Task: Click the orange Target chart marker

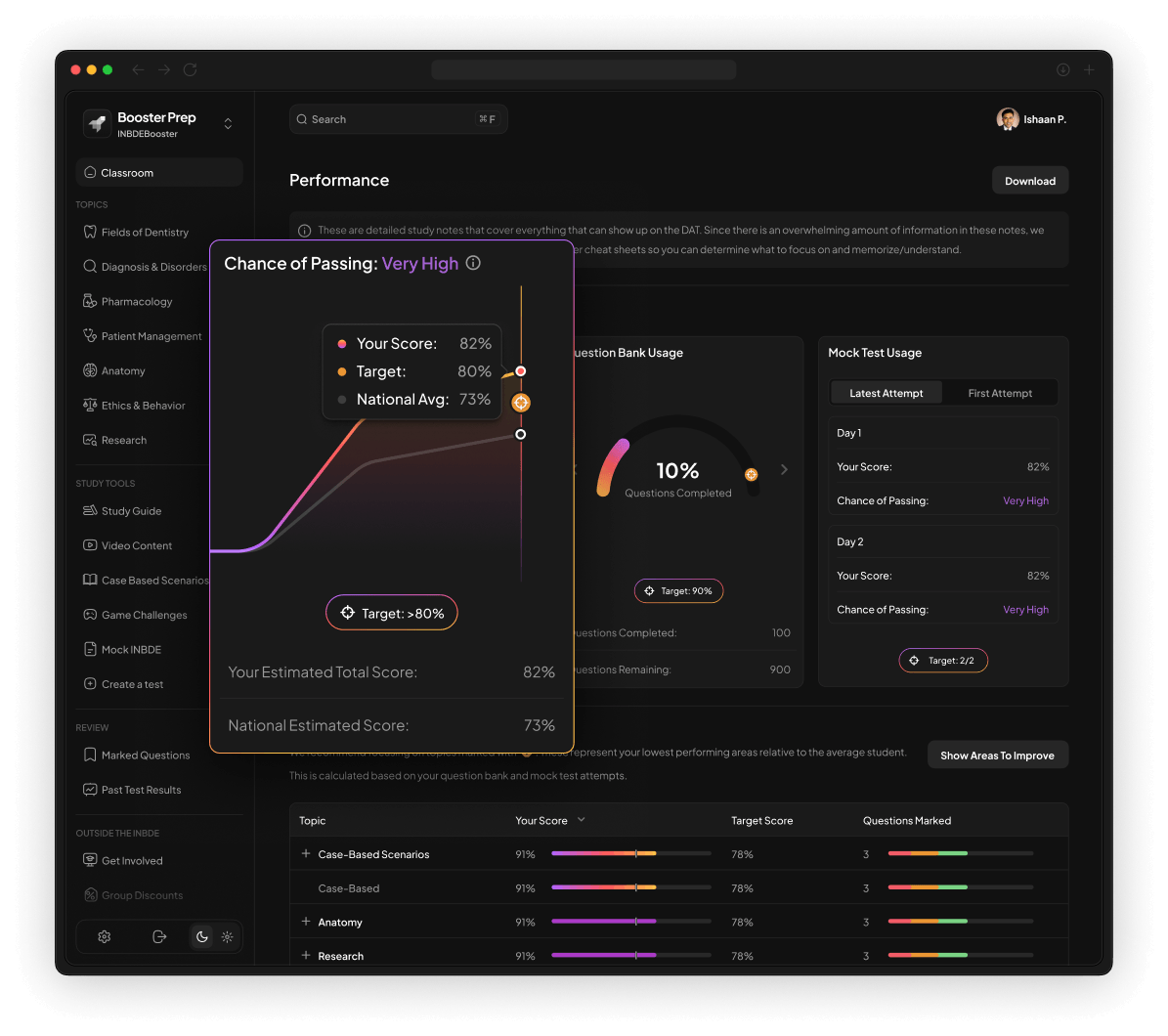Action: point(521,403)
